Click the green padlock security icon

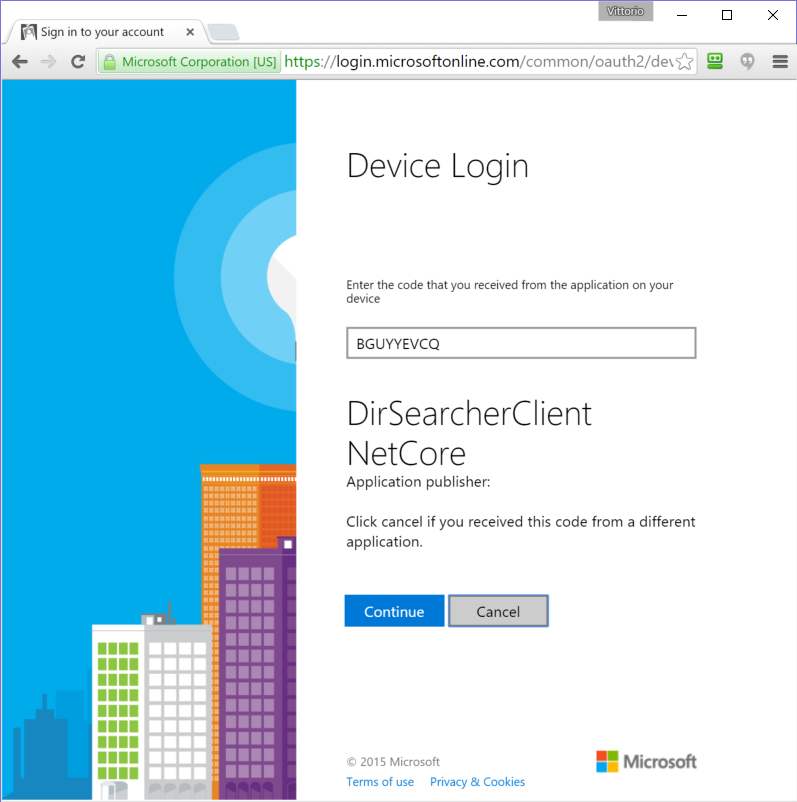click(x=109, y=62)
